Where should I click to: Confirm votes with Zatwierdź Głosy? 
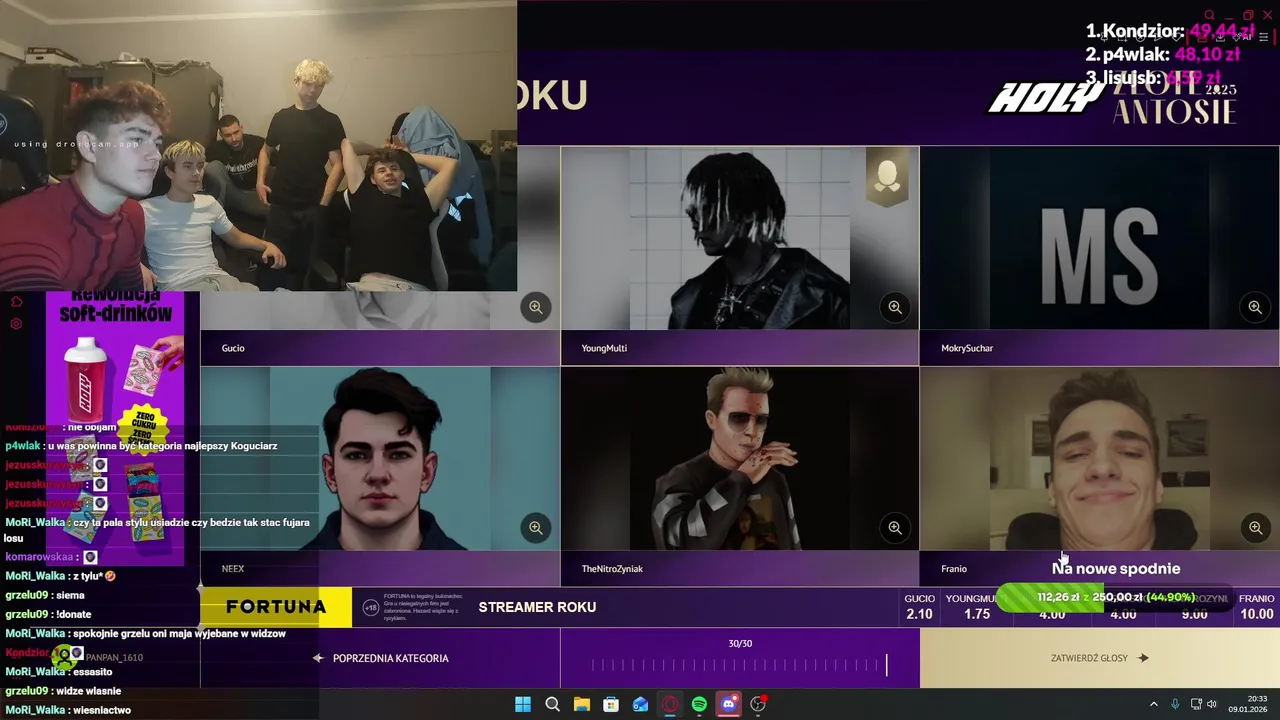[1100, 658]
